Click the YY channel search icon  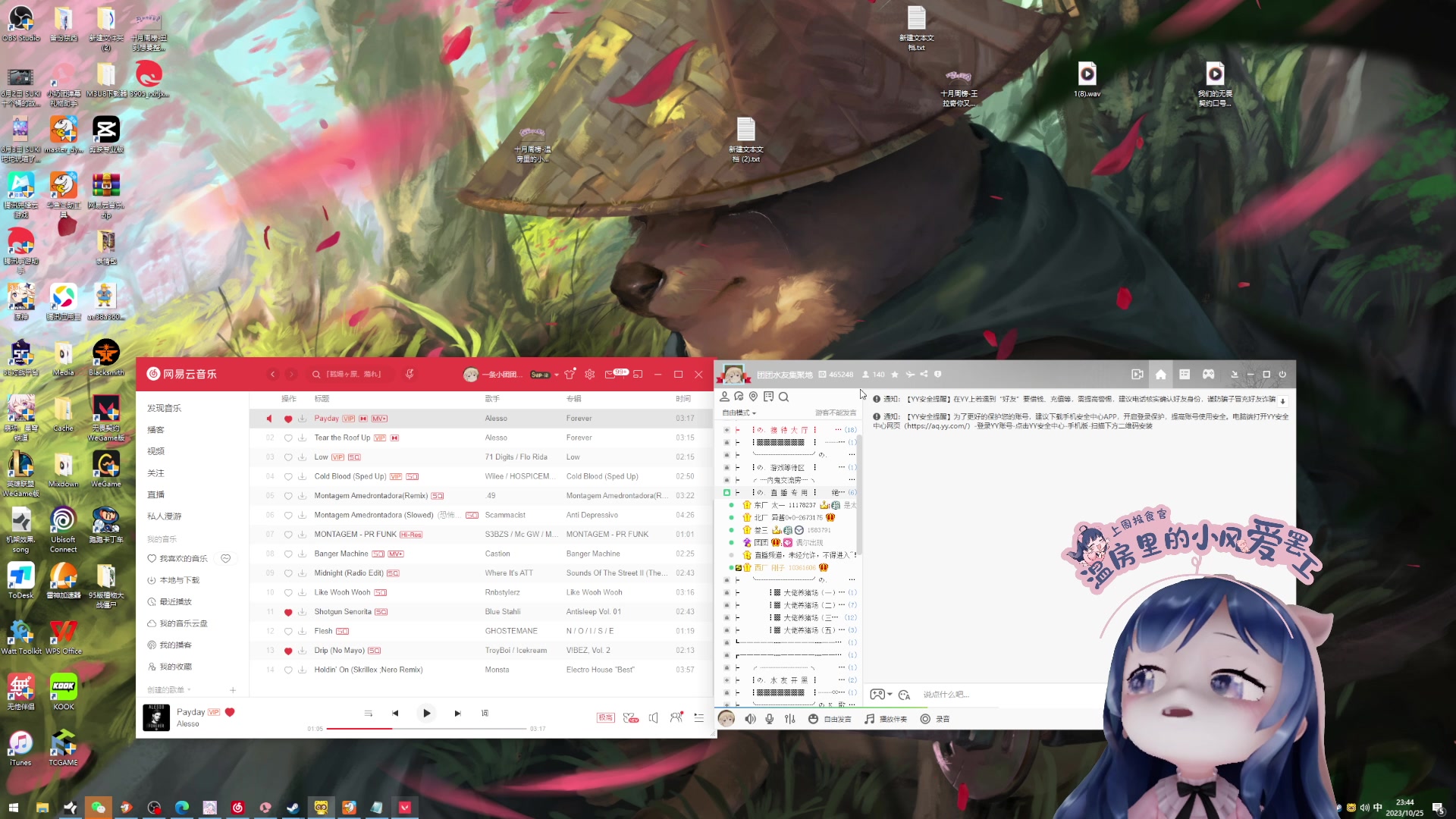784,397
